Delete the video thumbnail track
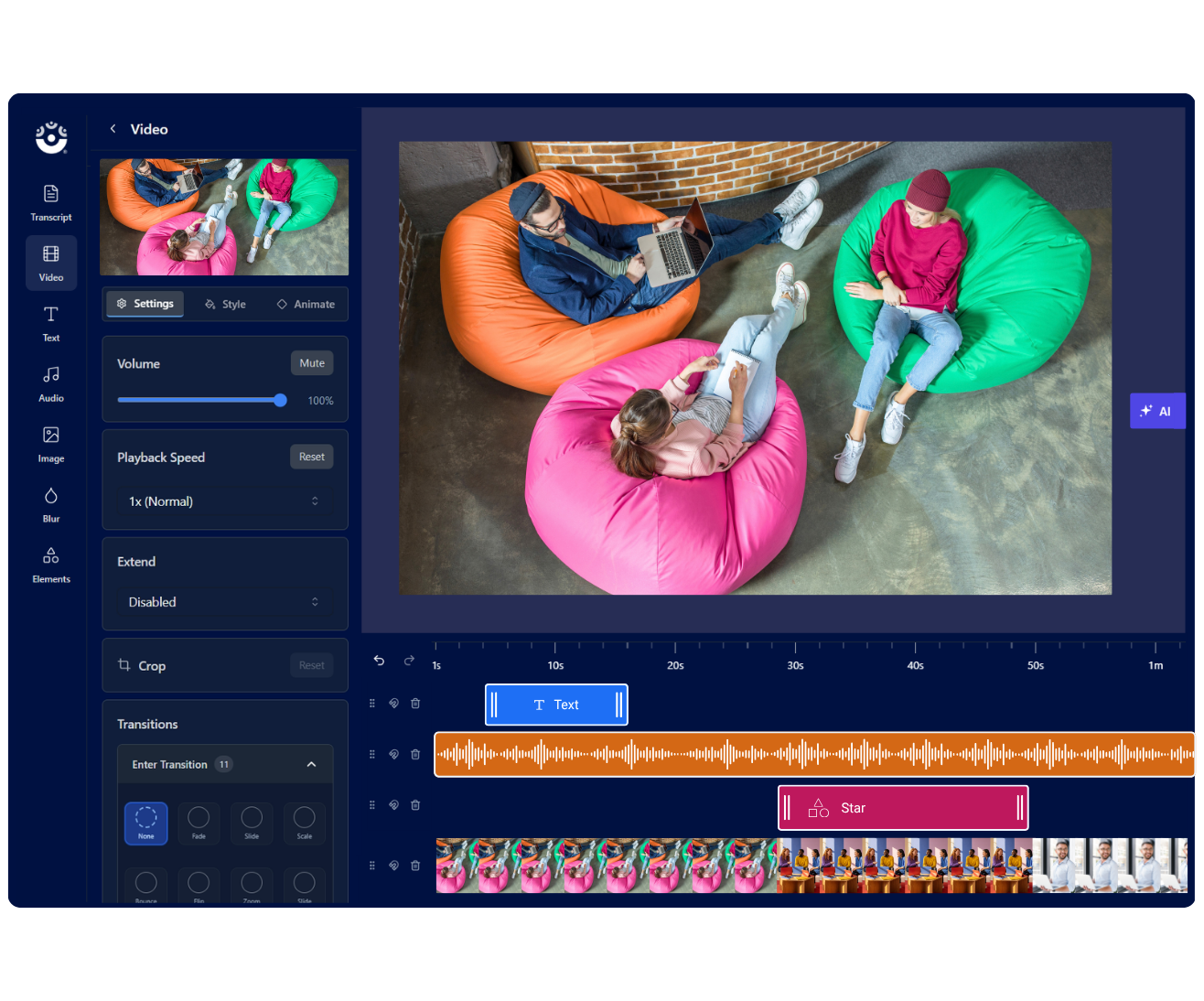 415,866
